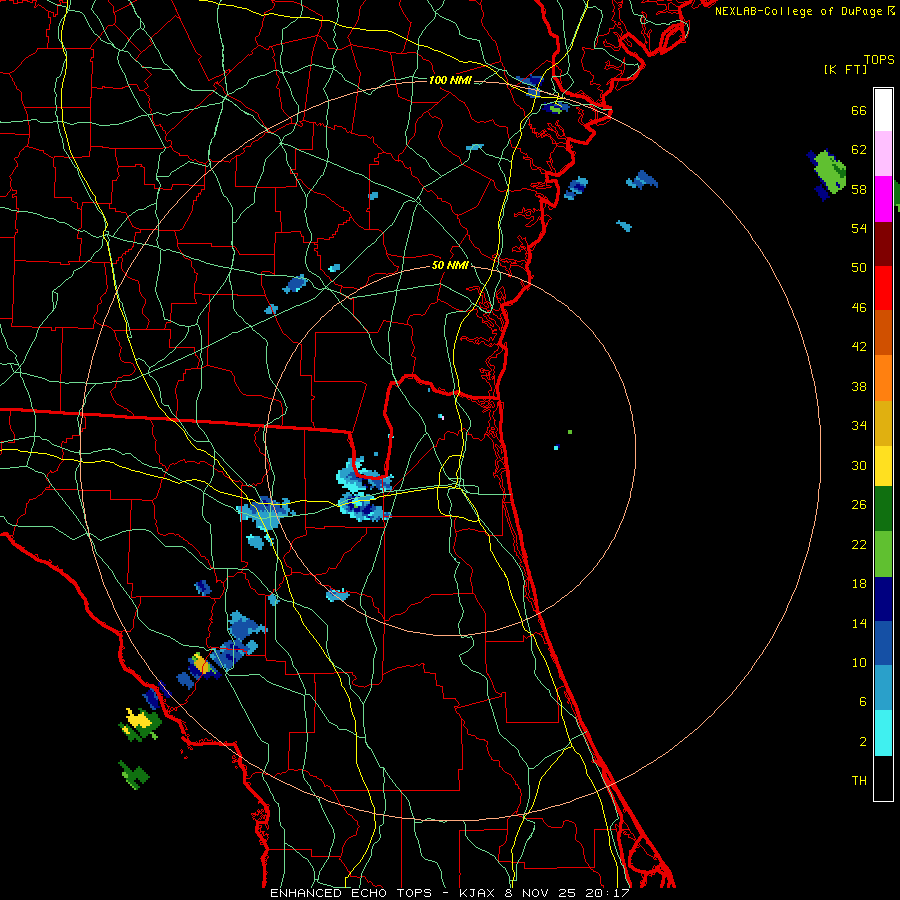This screenshot has height=900, width=900.
Task: Click the TH legend label
Action: [859, 780]
